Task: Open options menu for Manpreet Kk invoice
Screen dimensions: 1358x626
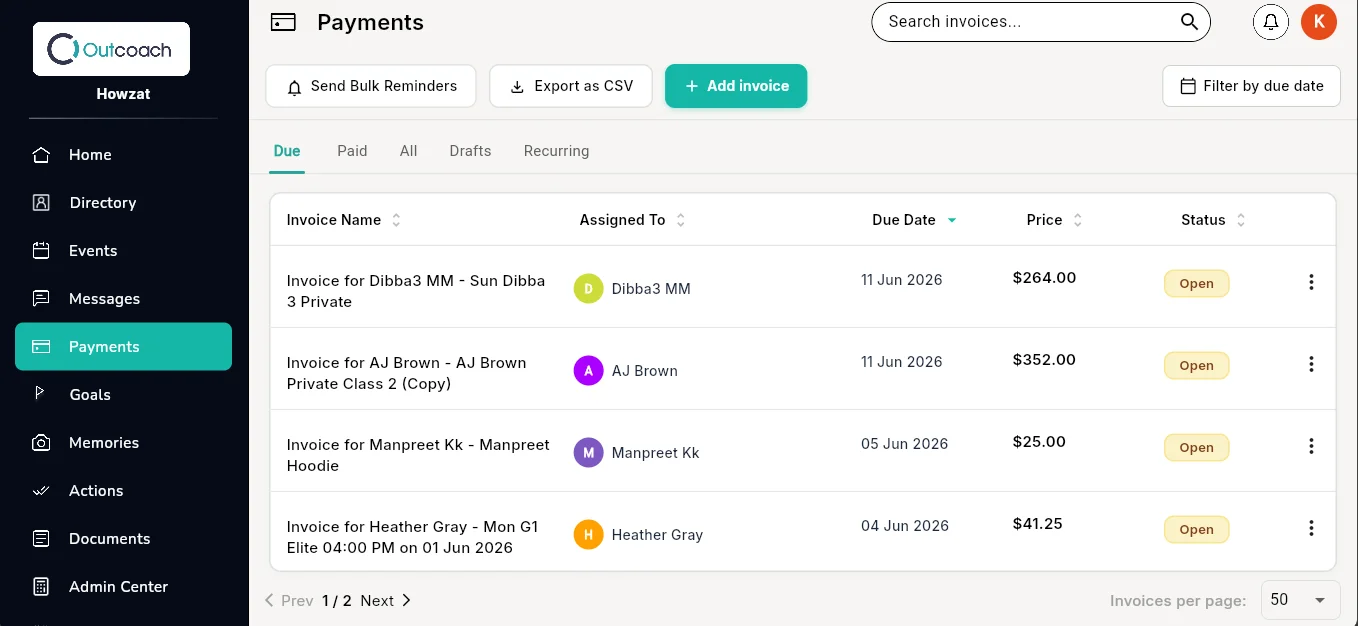Action: click(1311, 447)
